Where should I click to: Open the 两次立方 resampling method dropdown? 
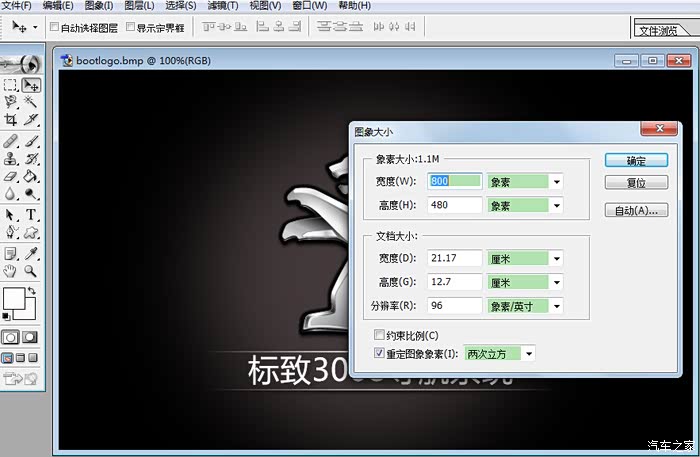pyautogui.click(x=528, y=353)
